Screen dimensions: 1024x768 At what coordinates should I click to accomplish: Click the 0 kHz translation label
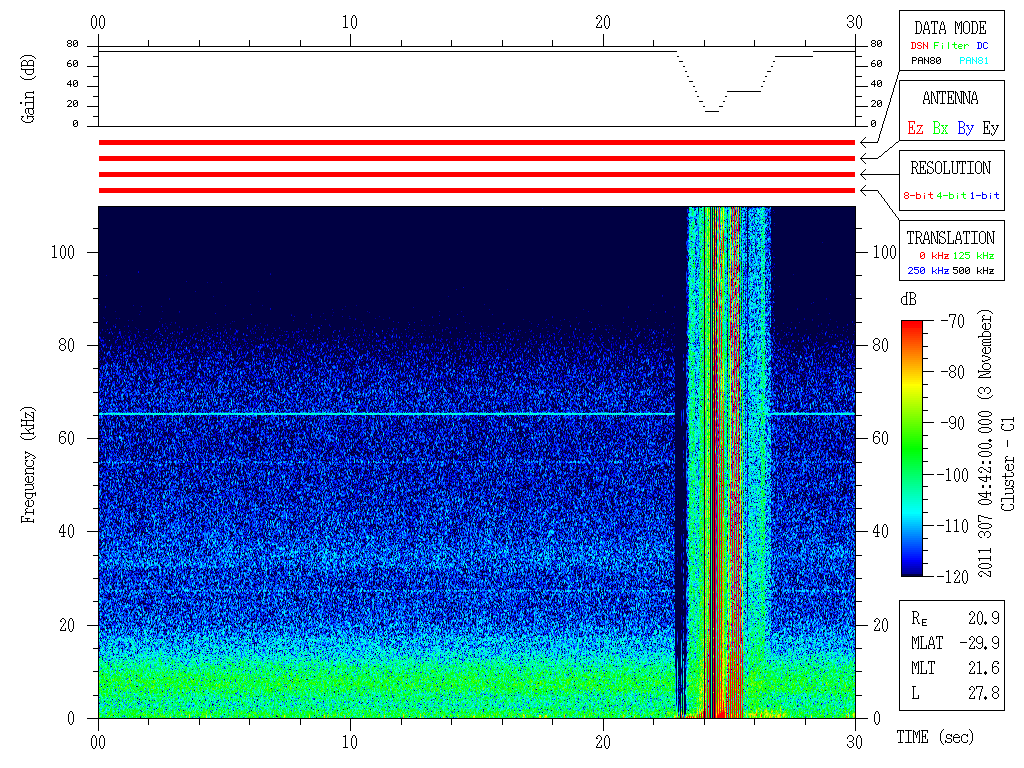point(931,256)
